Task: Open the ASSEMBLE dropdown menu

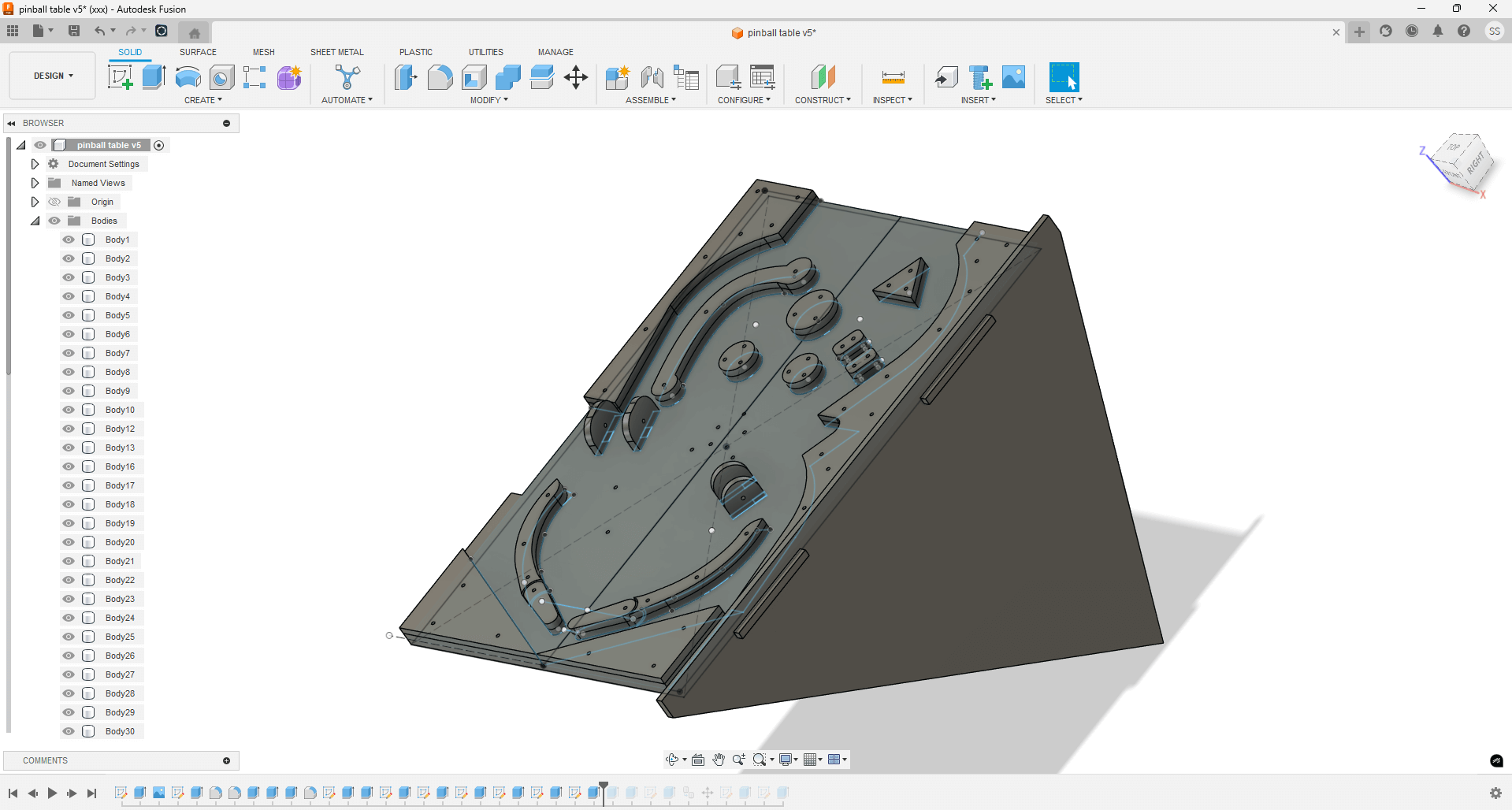Action: [x=651, y=100]
